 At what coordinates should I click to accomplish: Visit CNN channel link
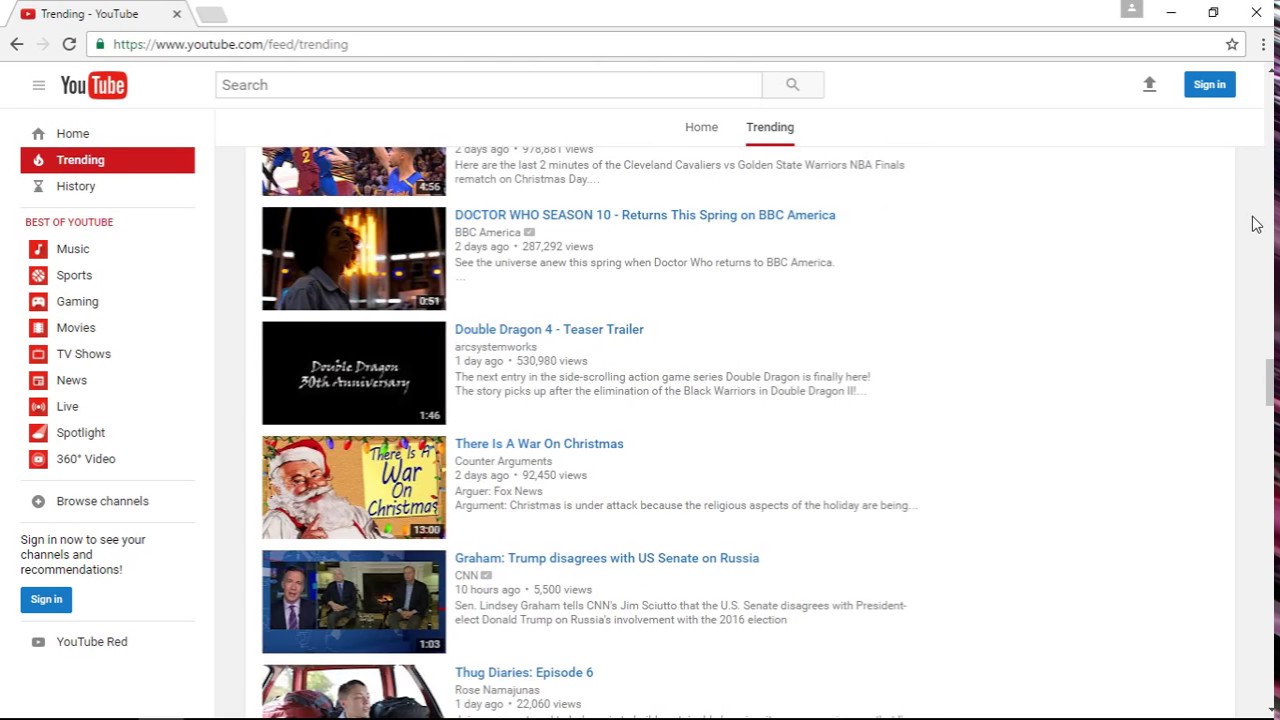(466, 576)
